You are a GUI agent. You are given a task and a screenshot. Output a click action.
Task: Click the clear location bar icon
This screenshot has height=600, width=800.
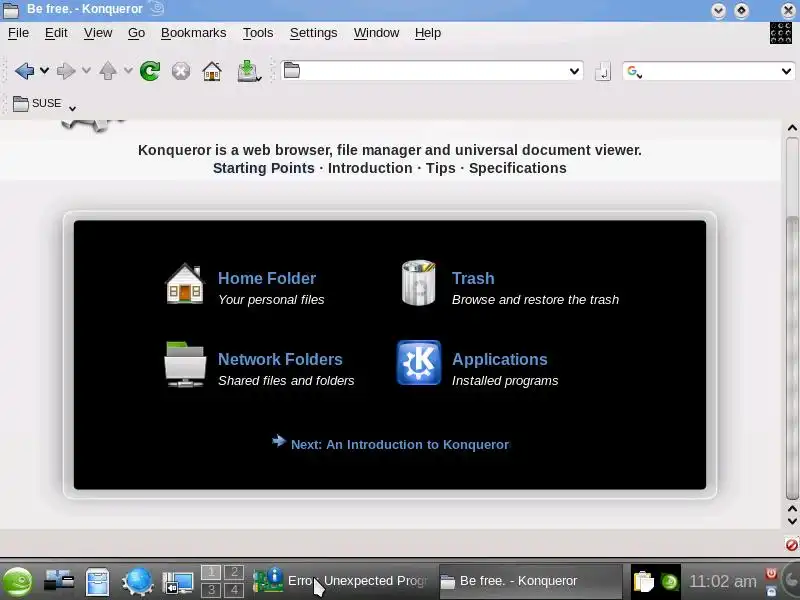[603, 71]
